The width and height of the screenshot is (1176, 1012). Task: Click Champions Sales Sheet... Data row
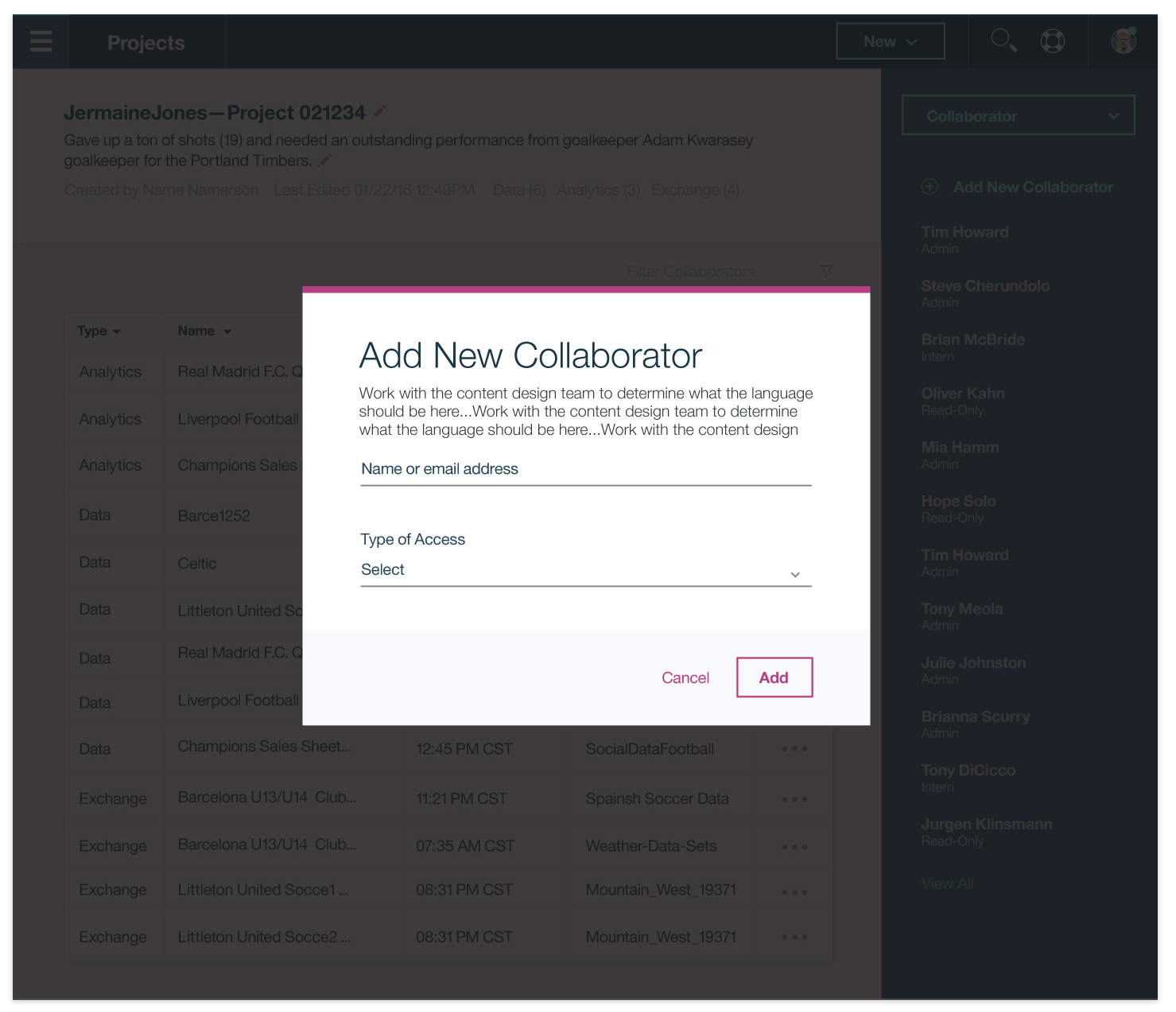coord(264,746)
